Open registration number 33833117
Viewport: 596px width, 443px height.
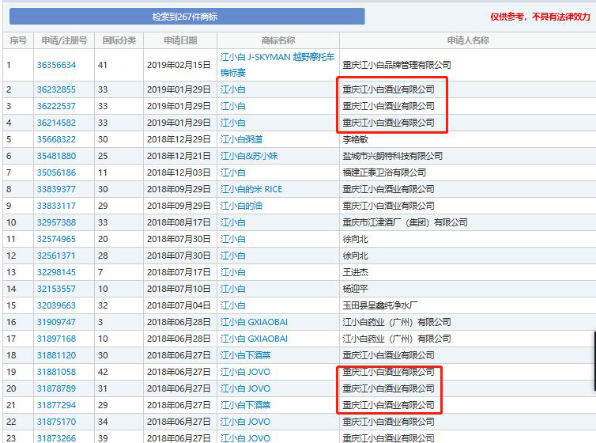pos(56,206)
